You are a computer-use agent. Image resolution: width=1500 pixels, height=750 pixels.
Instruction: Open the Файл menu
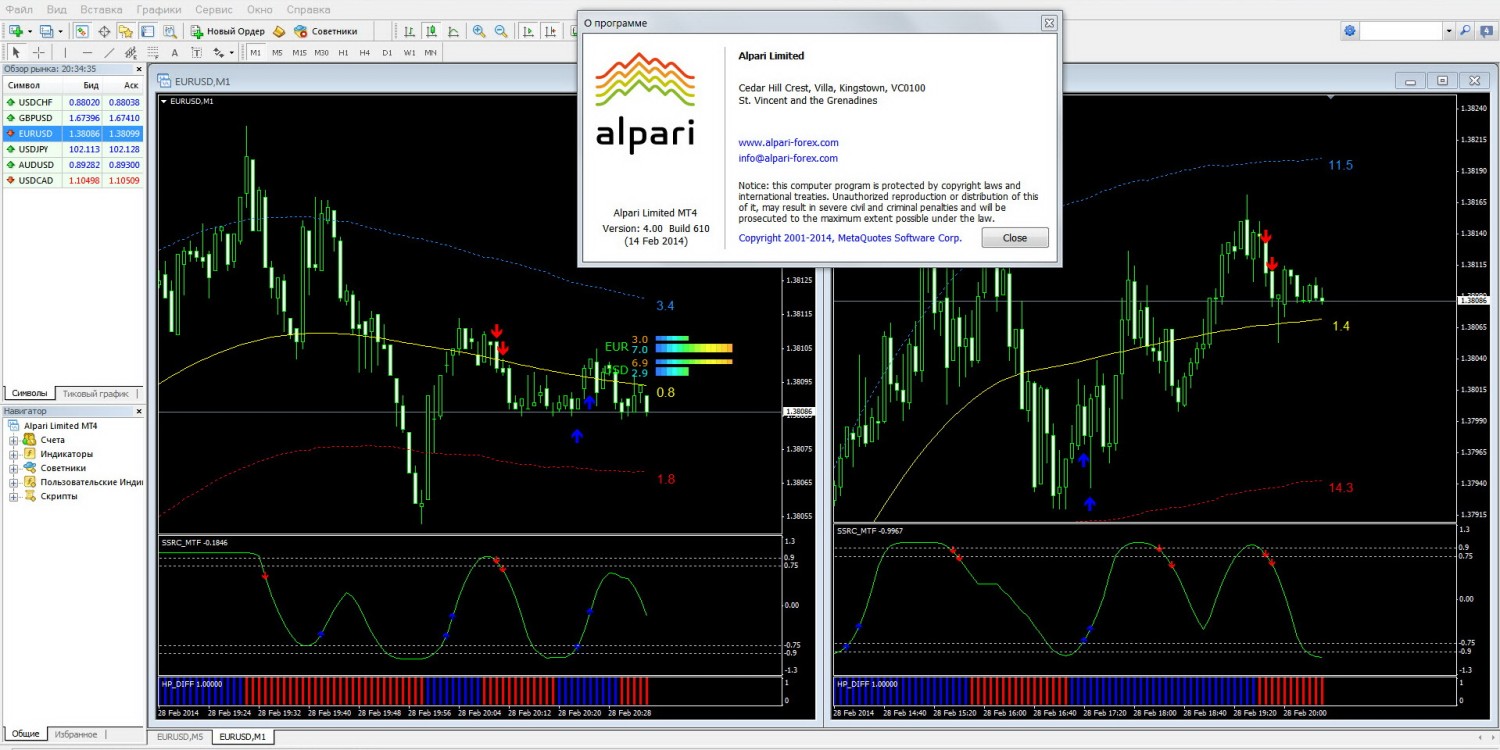(19, 9)
